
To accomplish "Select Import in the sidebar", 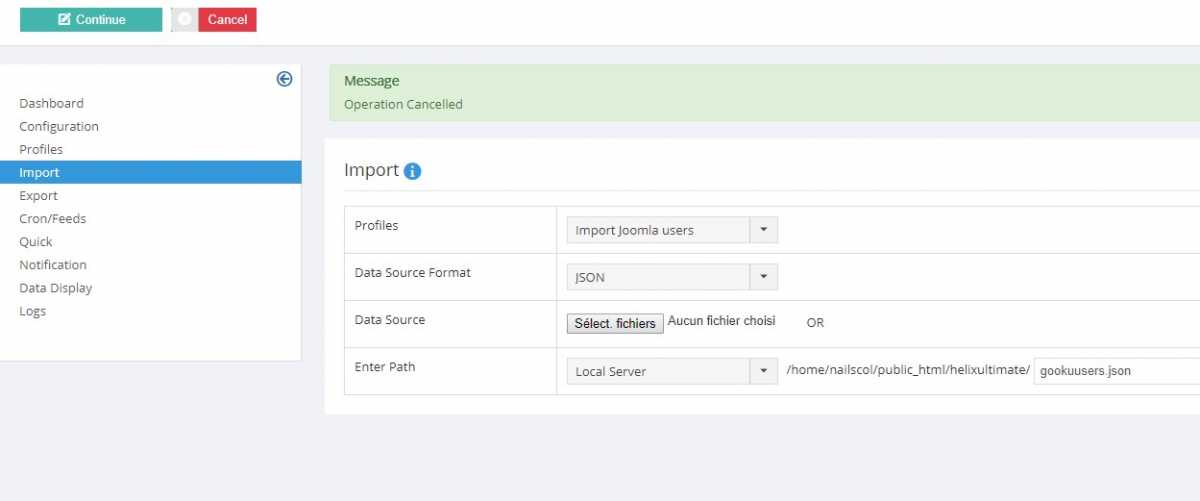I will click(x=150, y=172).
